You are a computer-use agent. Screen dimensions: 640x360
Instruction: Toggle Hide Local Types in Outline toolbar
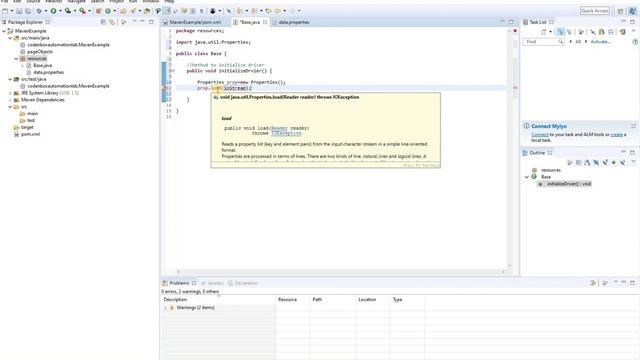623,162
